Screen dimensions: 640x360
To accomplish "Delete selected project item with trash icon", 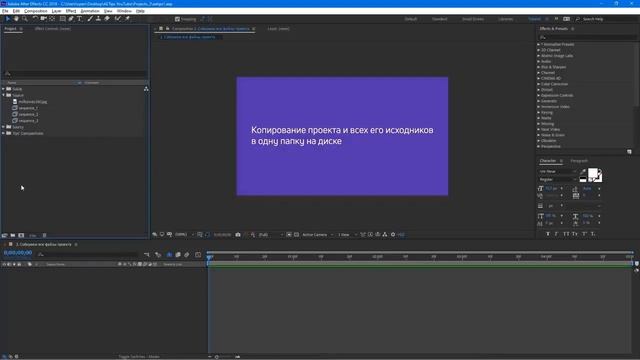I will (44, 236).
